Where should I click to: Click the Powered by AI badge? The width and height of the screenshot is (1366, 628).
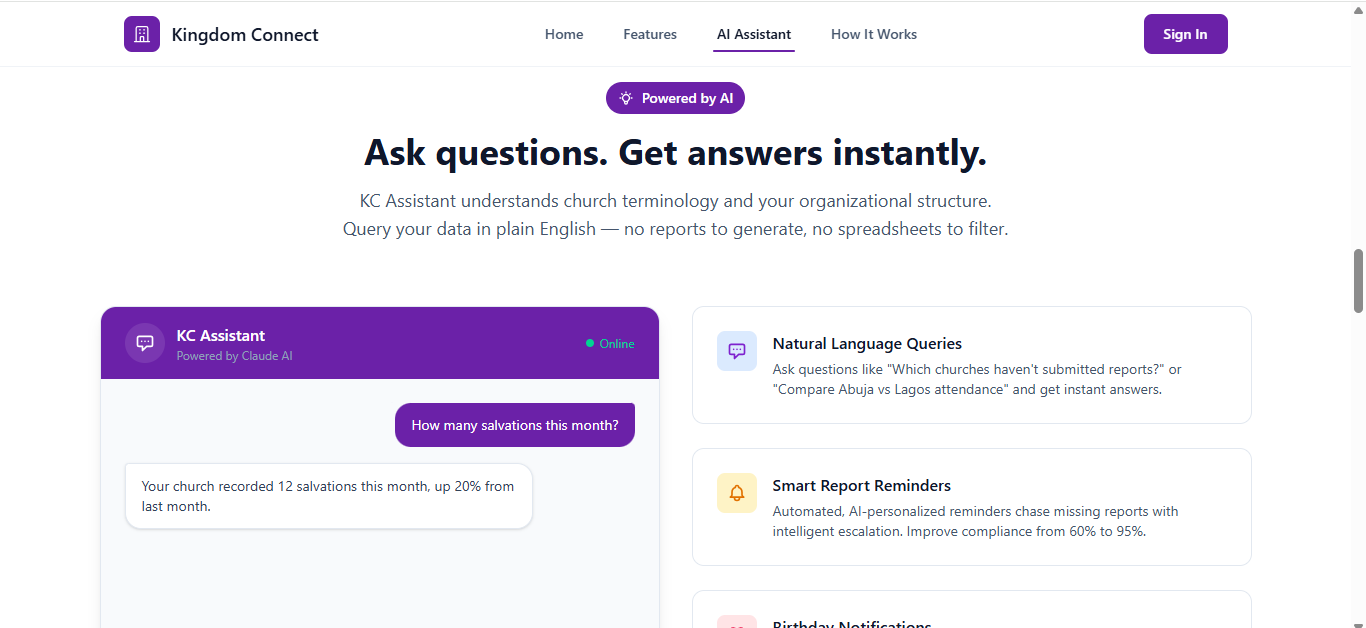pyautogui.click(x=676, y=98)
